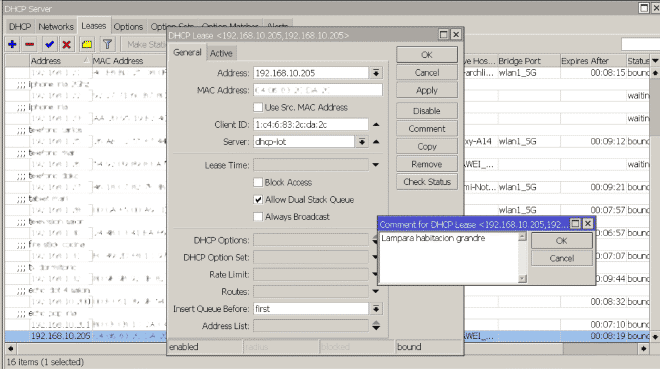The width and height of the screenshot is (660, 369).
Task: Switch to Networks tab
Action: coord(56,27)
